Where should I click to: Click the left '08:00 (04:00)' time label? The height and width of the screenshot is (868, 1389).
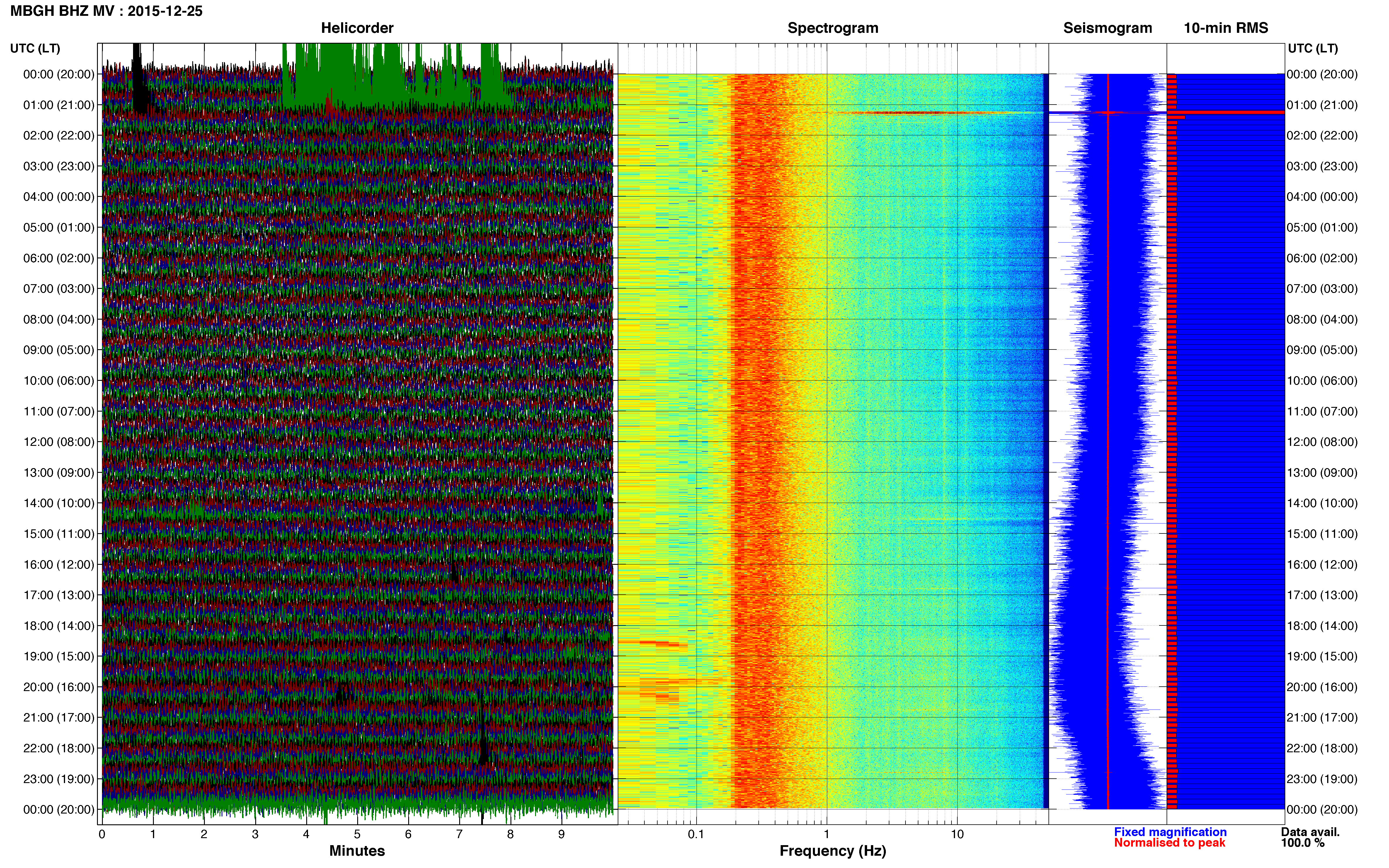(59, 319)
